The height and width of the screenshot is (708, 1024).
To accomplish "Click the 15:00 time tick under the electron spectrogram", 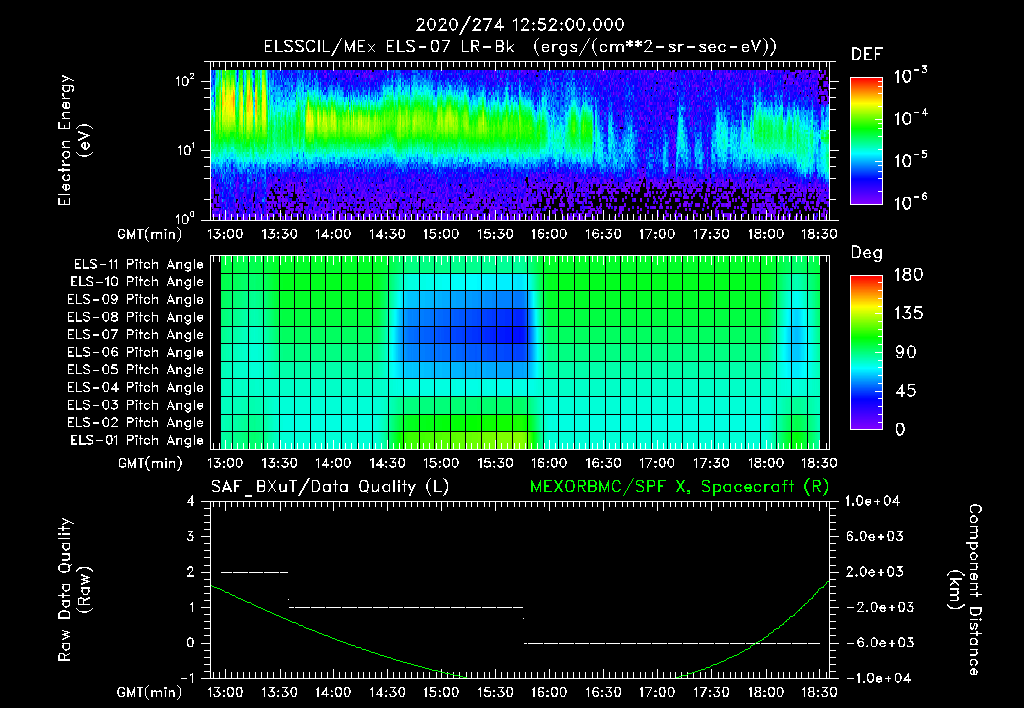I will click(441, 234).
